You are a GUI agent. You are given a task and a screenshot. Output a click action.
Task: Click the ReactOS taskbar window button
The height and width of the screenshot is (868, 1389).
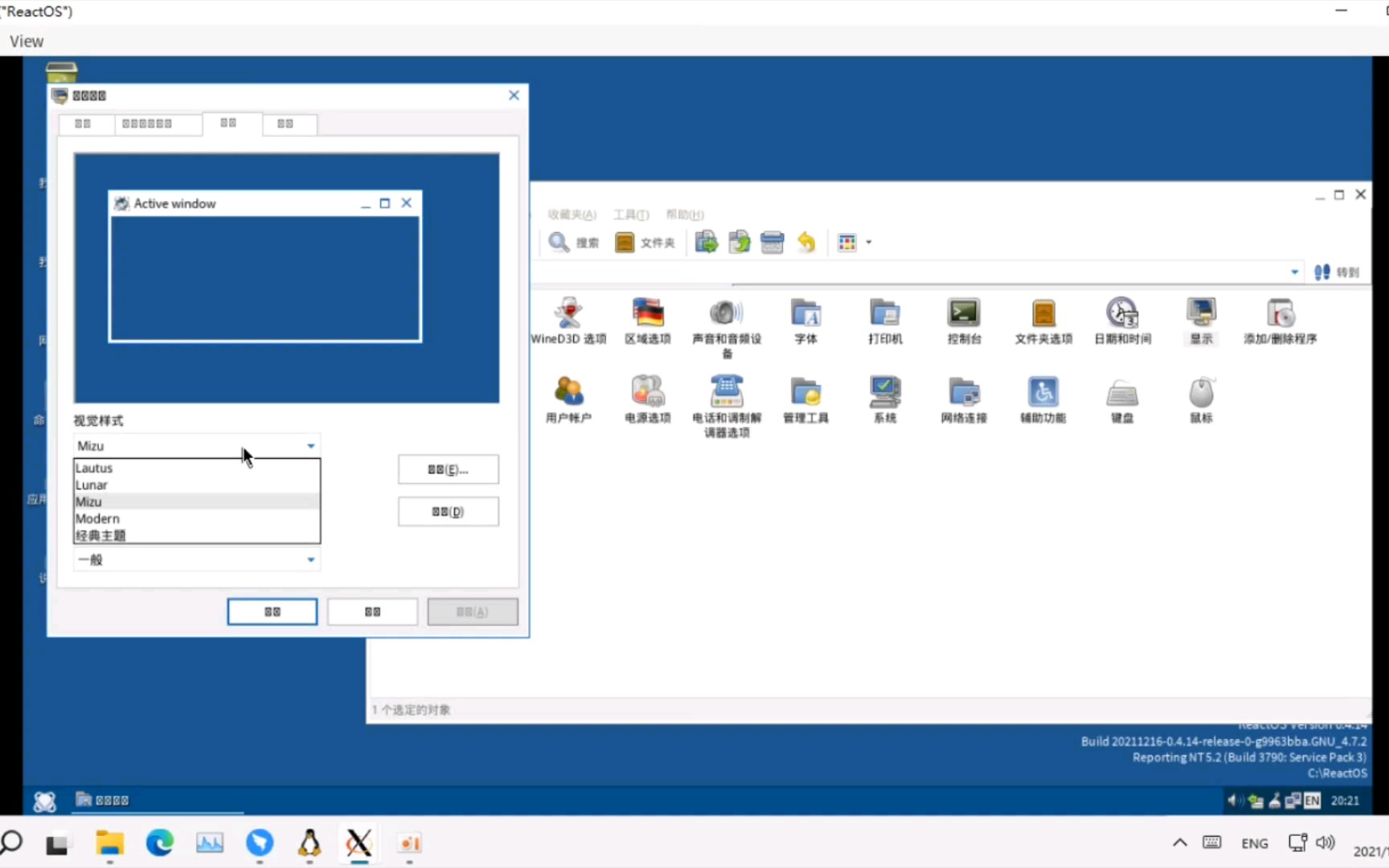[157, 800]
